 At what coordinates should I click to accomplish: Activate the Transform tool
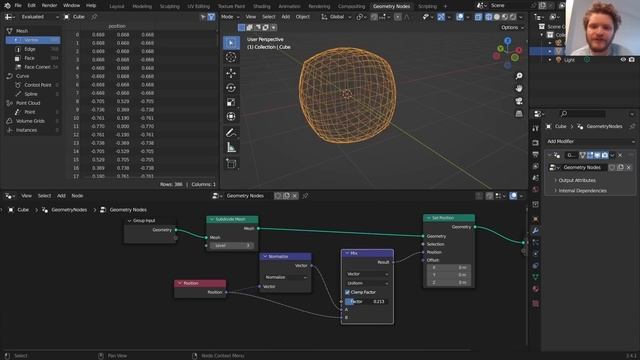[231, 117]
